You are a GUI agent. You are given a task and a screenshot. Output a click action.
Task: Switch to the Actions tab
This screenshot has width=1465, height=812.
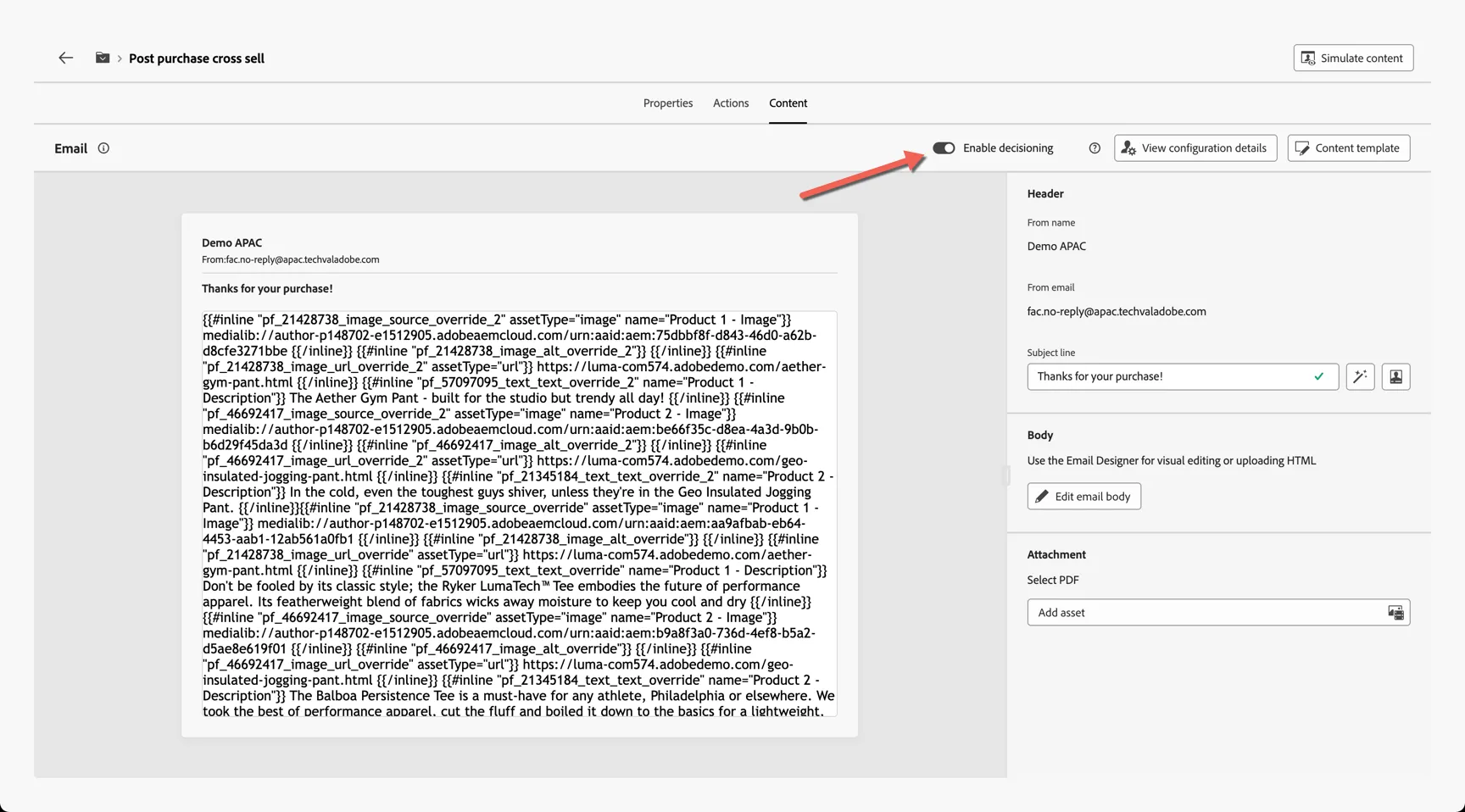(731, 103)
